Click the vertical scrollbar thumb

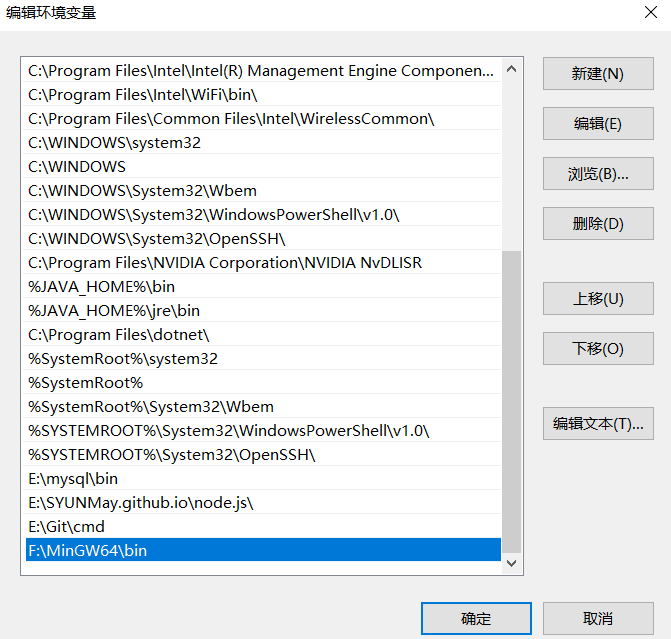pyautogui.click(x=511, y=402)
